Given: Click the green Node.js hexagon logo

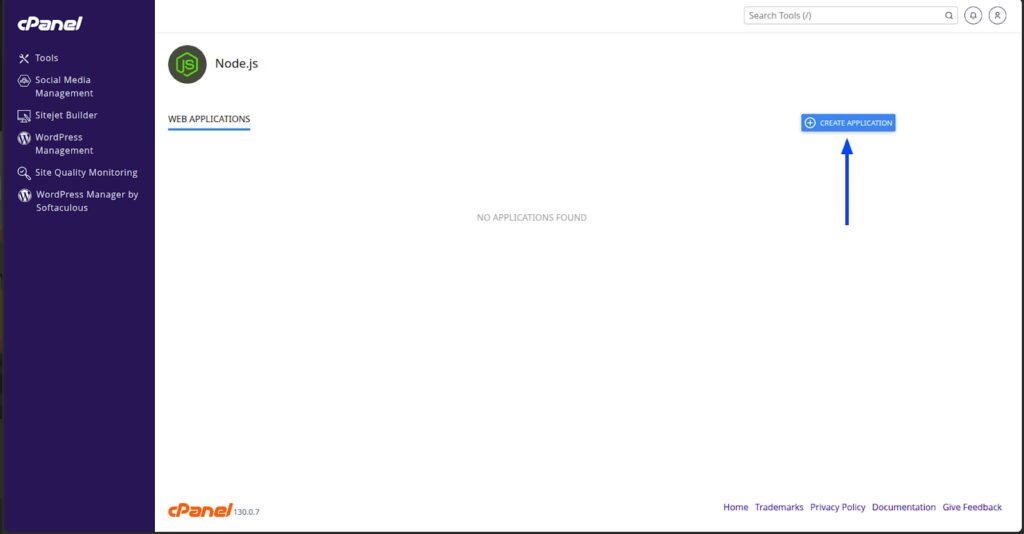Looking at the screenshot, I should click(x=187, y=64).
